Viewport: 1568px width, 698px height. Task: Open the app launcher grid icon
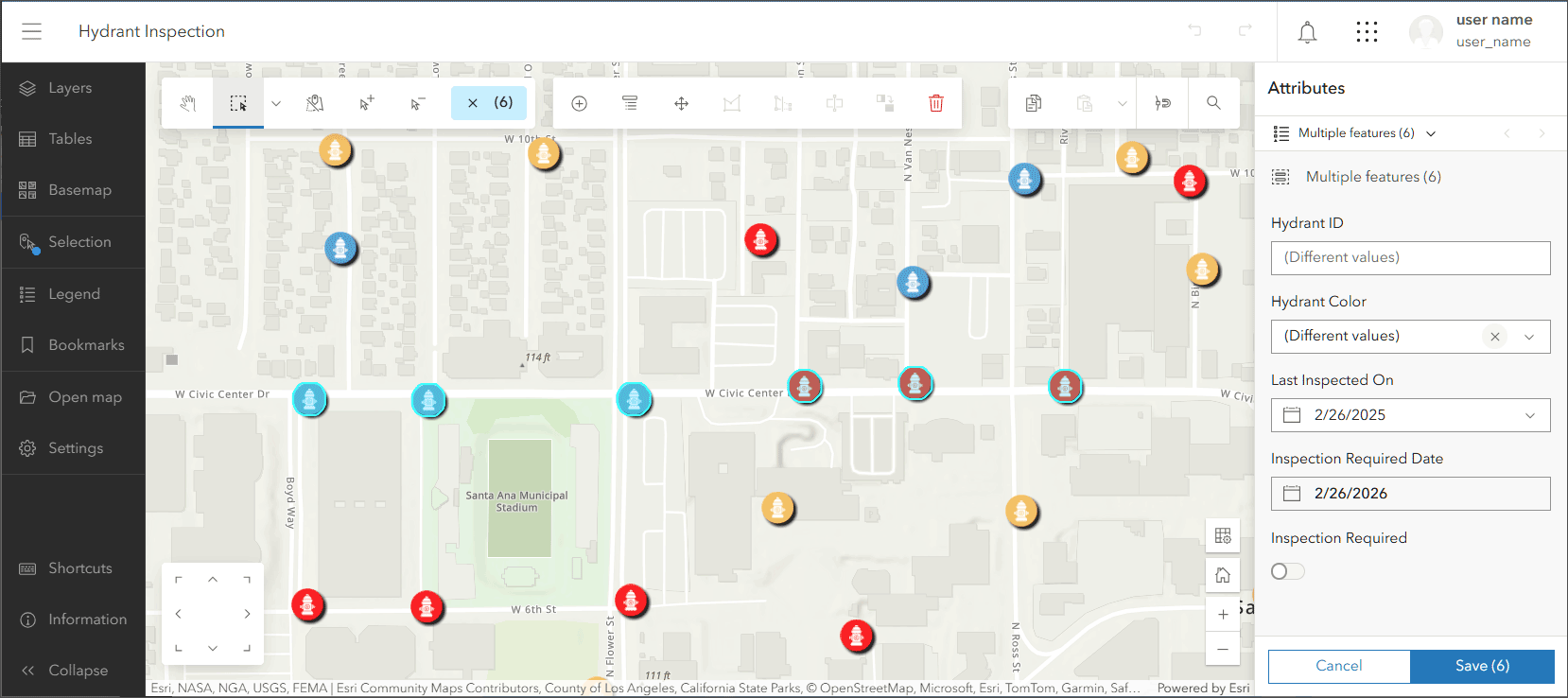click(1367, 32)
